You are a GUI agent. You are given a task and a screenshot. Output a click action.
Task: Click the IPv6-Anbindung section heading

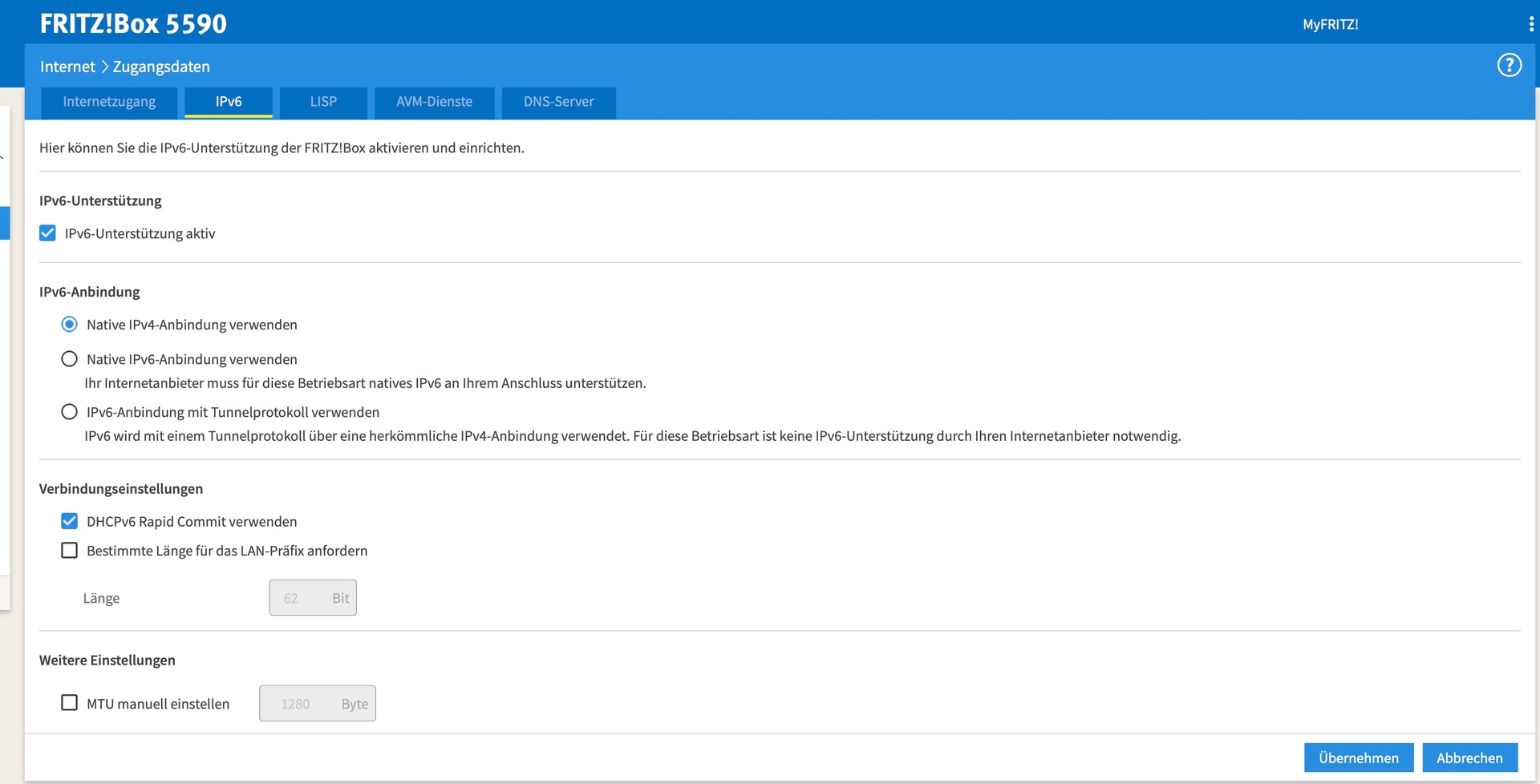[90, 292]
